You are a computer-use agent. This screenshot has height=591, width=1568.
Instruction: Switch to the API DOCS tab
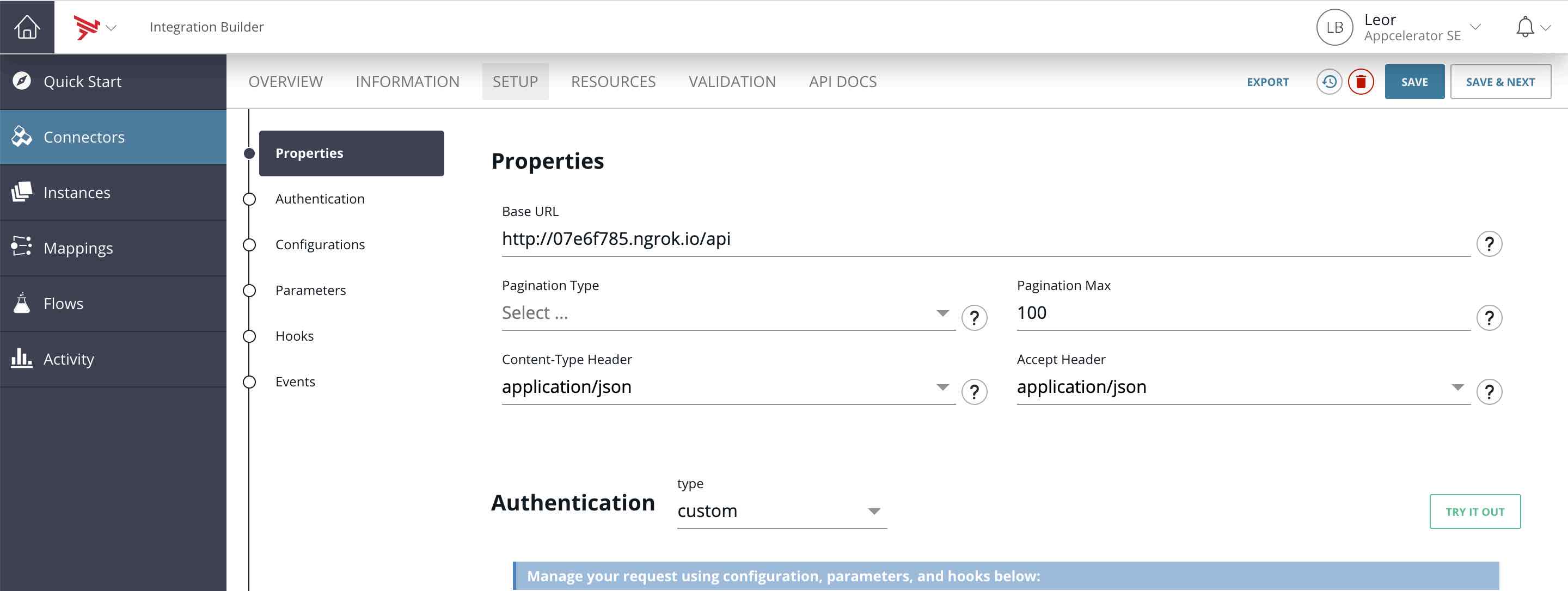click(842, 82)
